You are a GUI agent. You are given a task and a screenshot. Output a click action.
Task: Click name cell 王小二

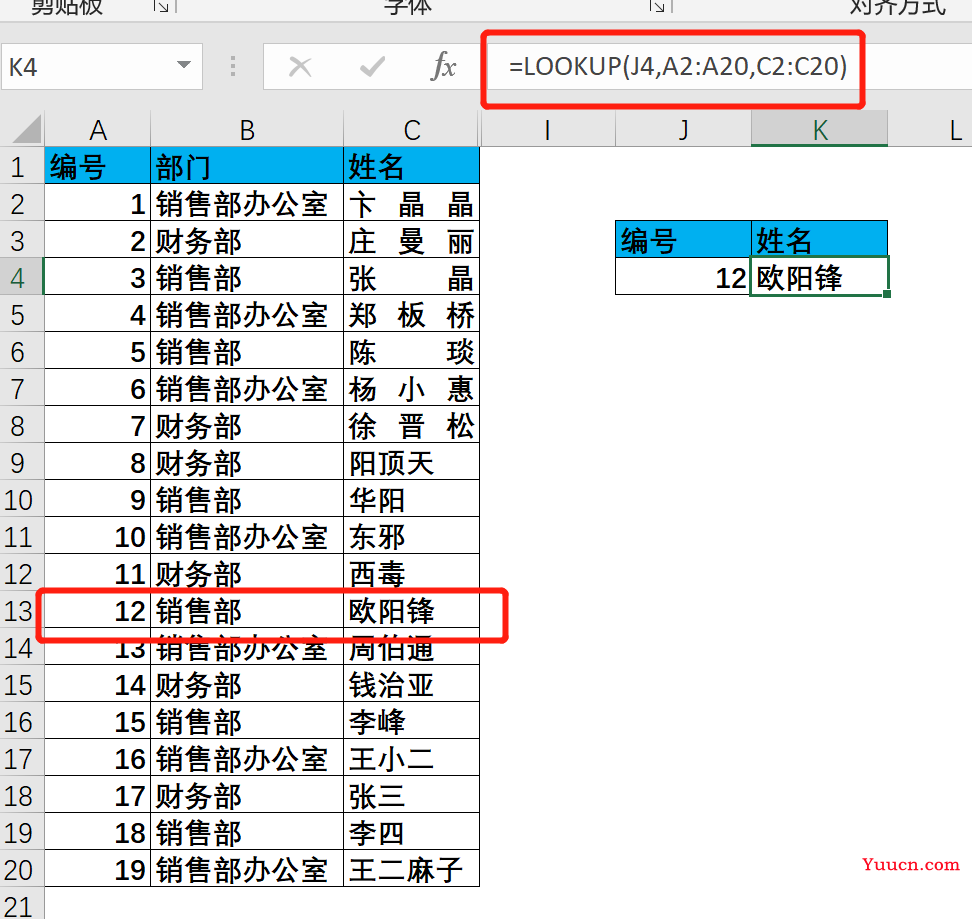[x=412, y=759]
